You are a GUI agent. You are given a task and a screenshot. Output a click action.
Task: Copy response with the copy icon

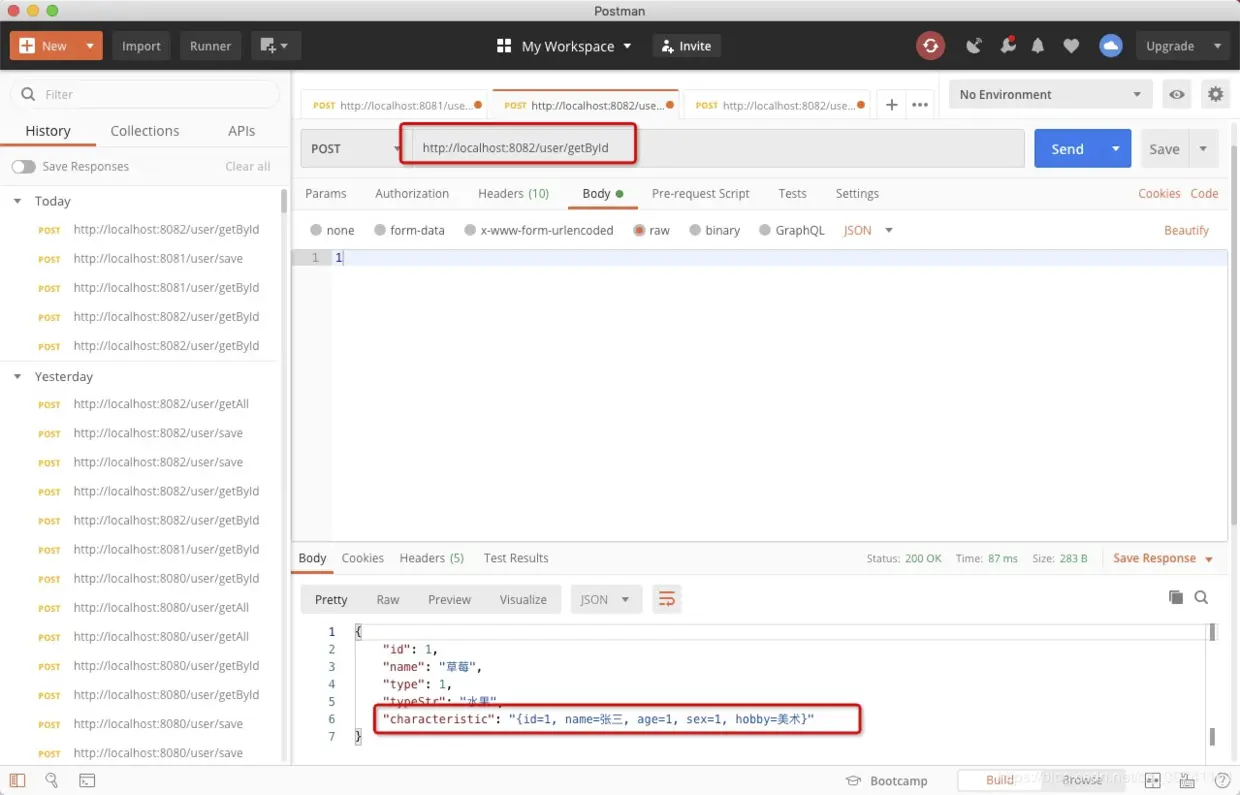tap(1176, 597)
